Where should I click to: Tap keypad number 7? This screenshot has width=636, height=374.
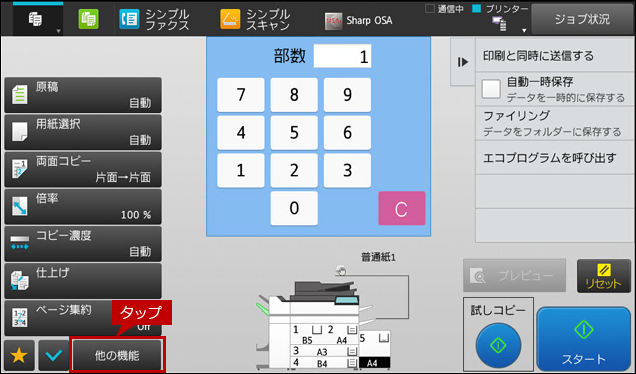(241, 95)
